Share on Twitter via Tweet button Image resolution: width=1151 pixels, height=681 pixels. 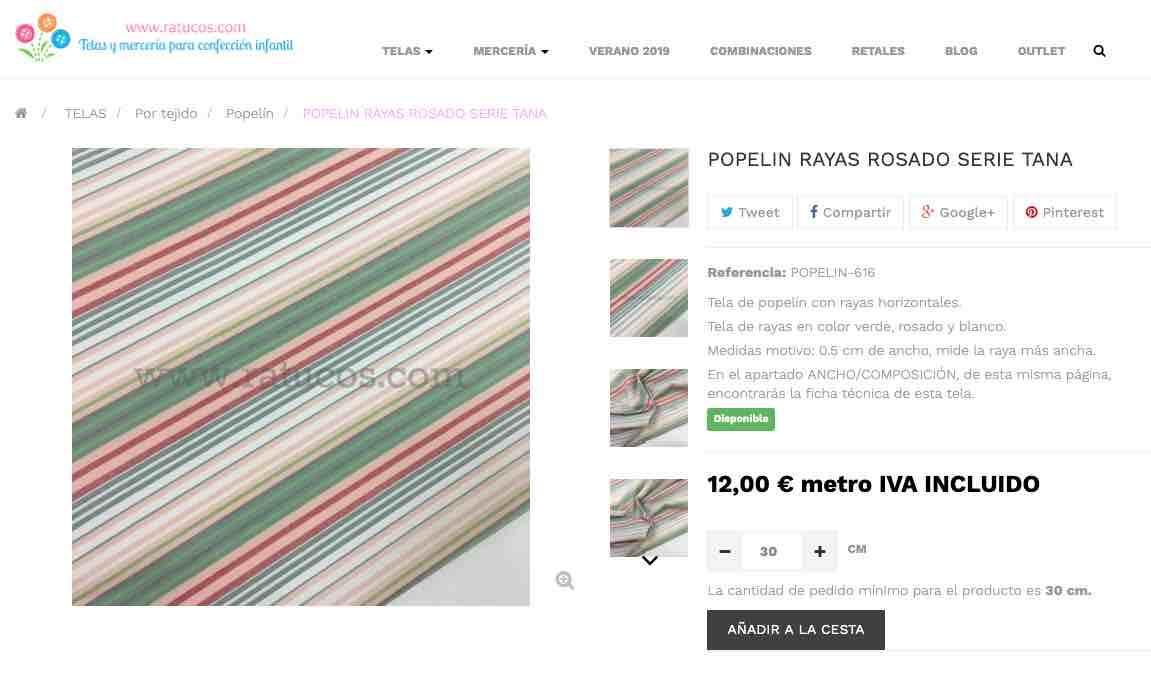click(x=749, y=212)
